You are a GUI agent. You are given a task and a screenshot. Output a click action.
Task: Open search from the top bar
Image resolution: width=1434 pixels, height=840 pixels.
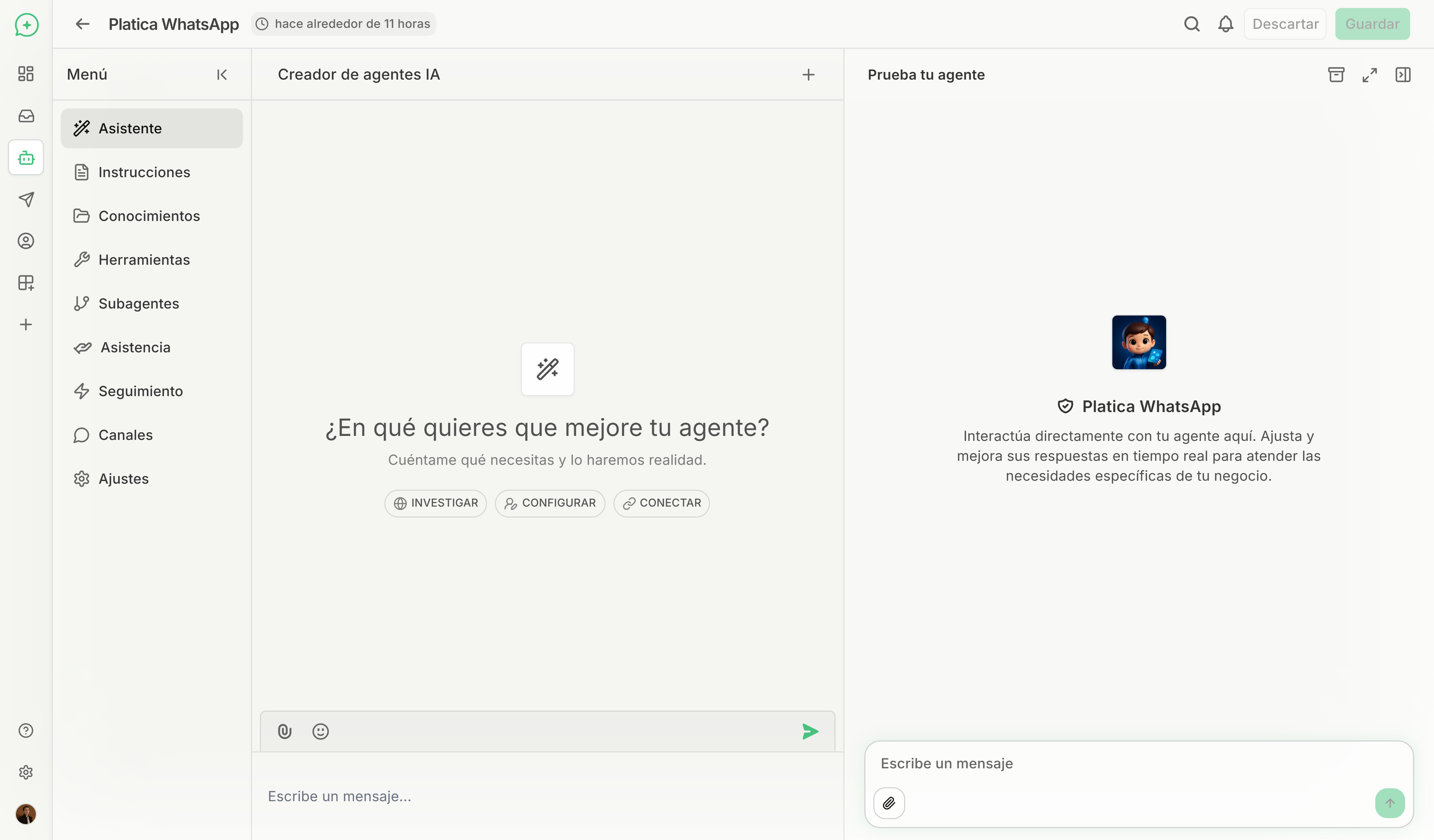(x=1192, y=24)
